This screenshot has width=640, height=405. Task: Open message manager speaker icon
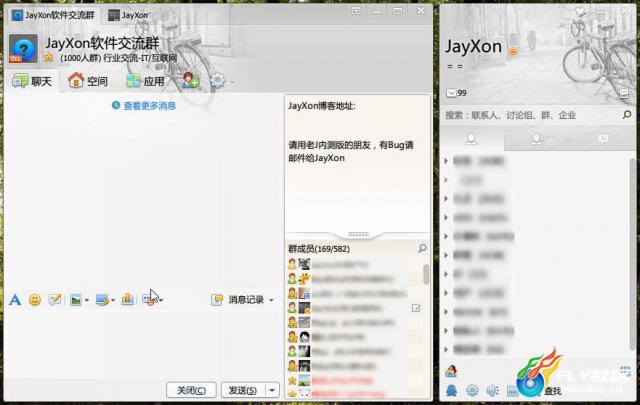coord(493,391)
